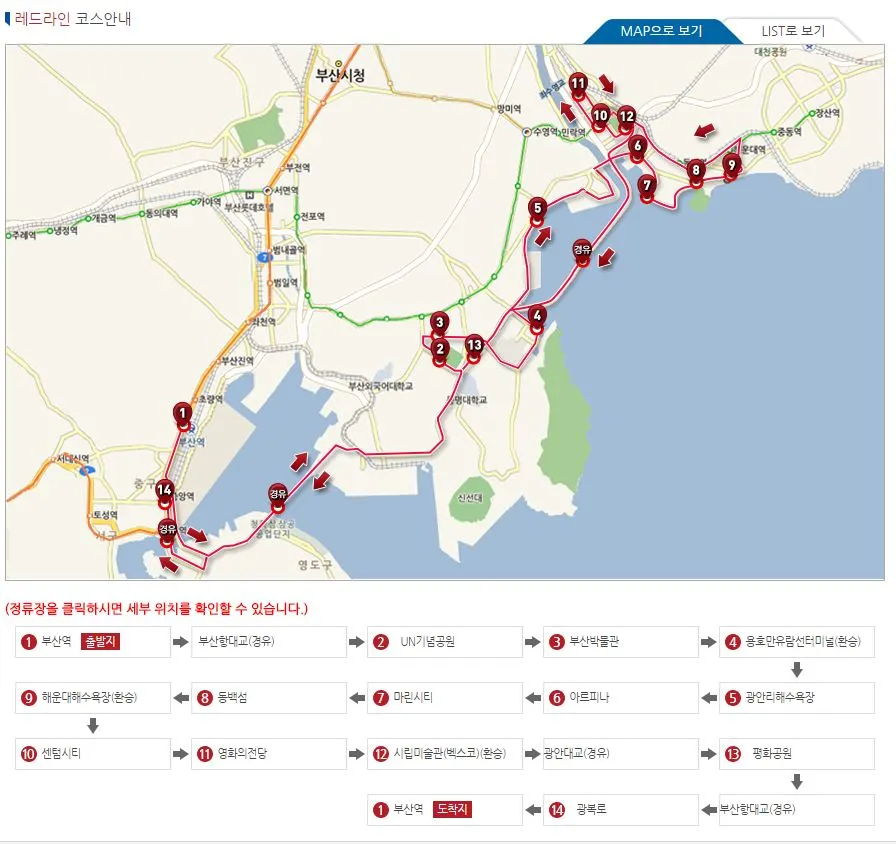Click map marker 2 near UN Memorial Park

tap(439, 353)
